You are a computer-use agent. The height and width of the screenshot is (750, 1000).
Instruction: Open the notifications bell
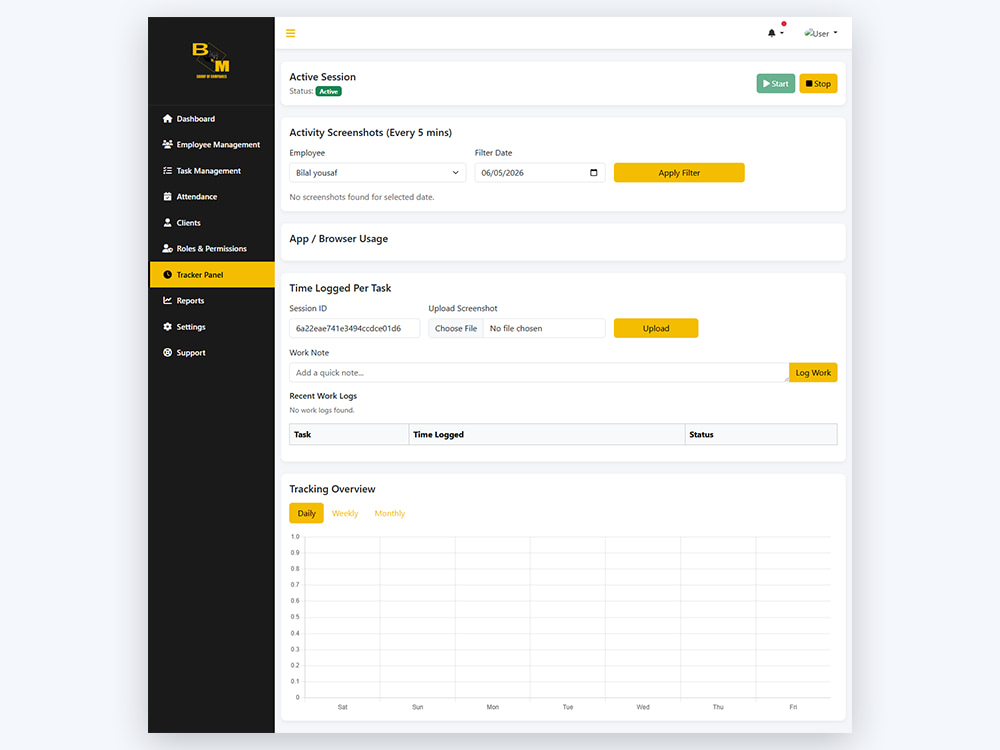pos(772,33)
